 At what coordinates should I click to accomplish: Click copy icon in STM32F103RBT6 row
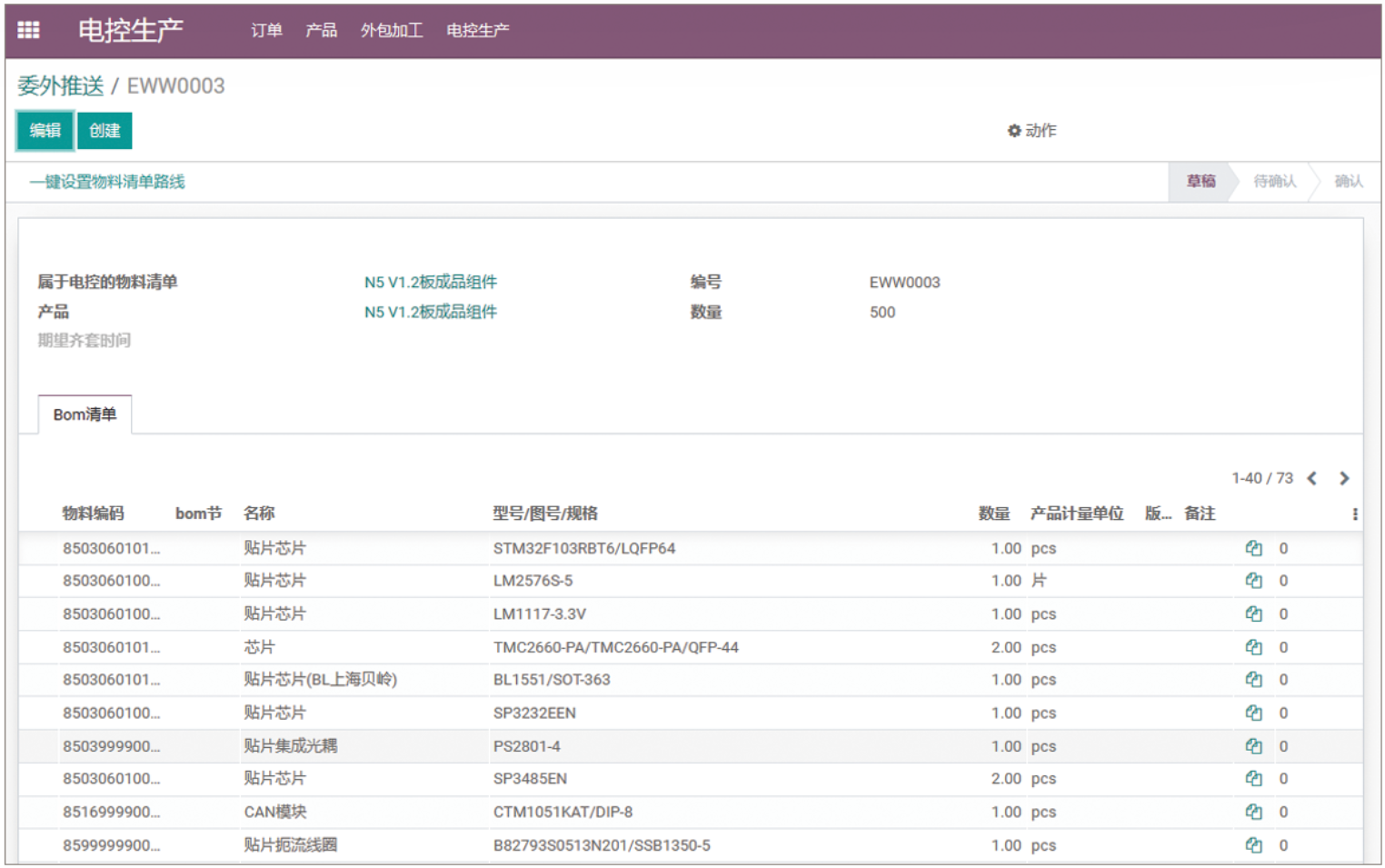point(1253,548)
